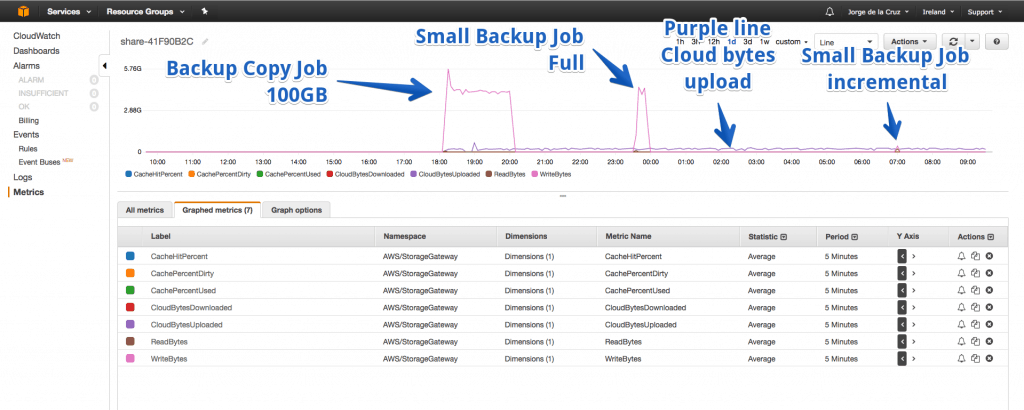Remove CachePercentDirty metric from graph
Viewport: 1024px width, 410px height.
(989, 274)
